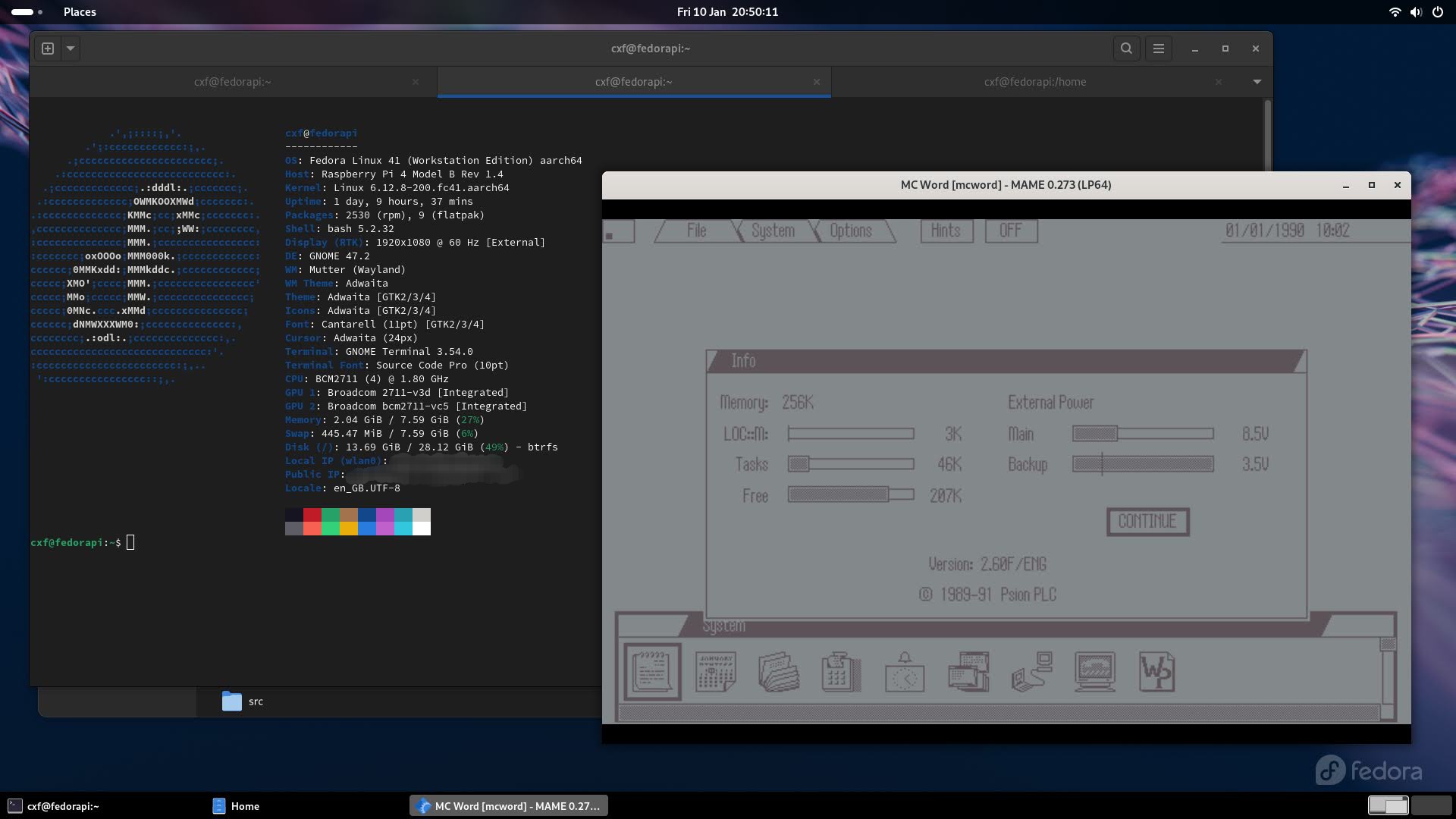The height and width of the screenshot is (819, 1456).
Task: Open the Places menu in top bar
Action: click(80, 12)
